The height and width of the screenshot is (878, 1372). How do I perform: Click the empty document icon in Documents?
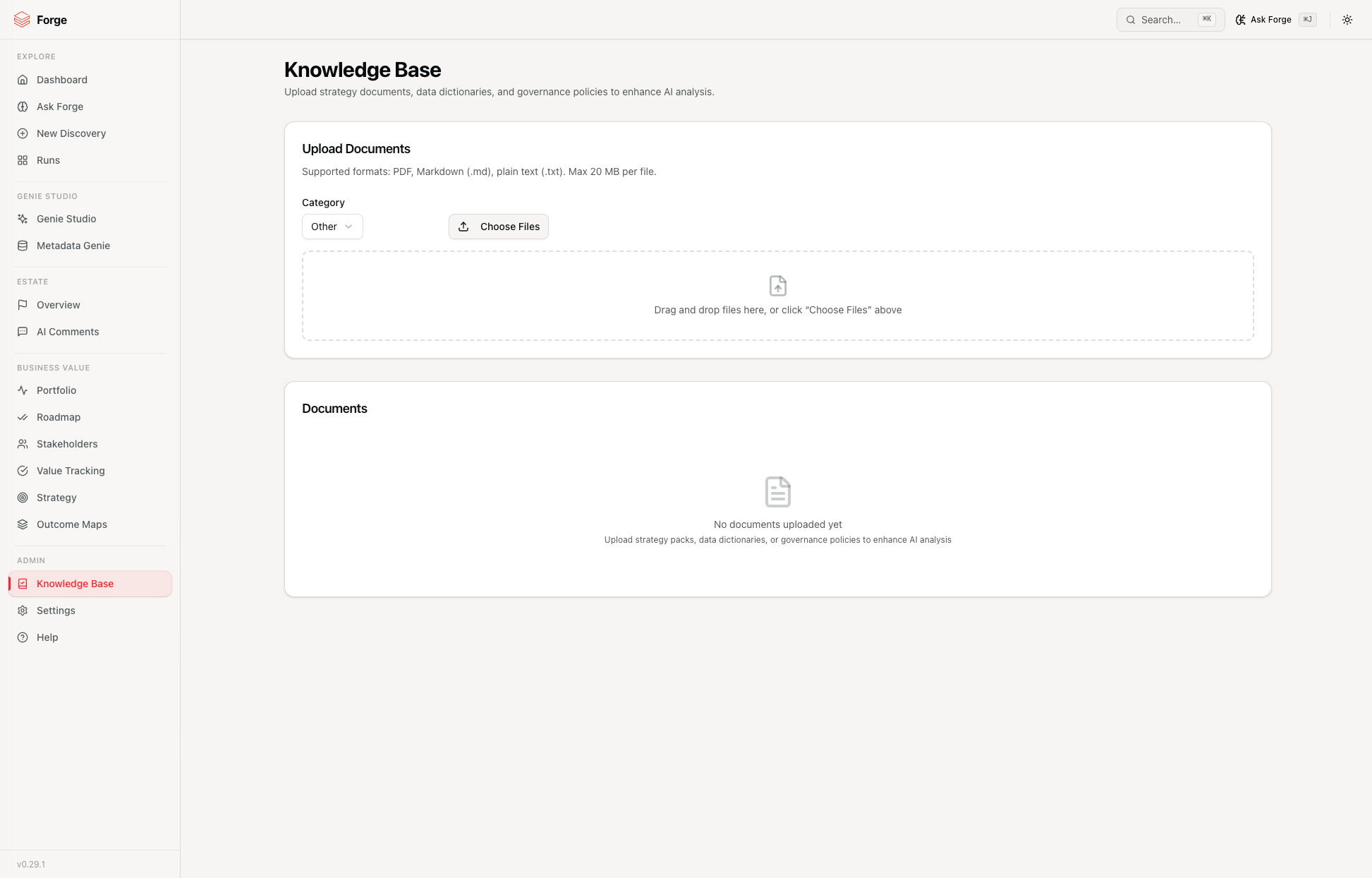pyautogui.click(x=778, y=492)
